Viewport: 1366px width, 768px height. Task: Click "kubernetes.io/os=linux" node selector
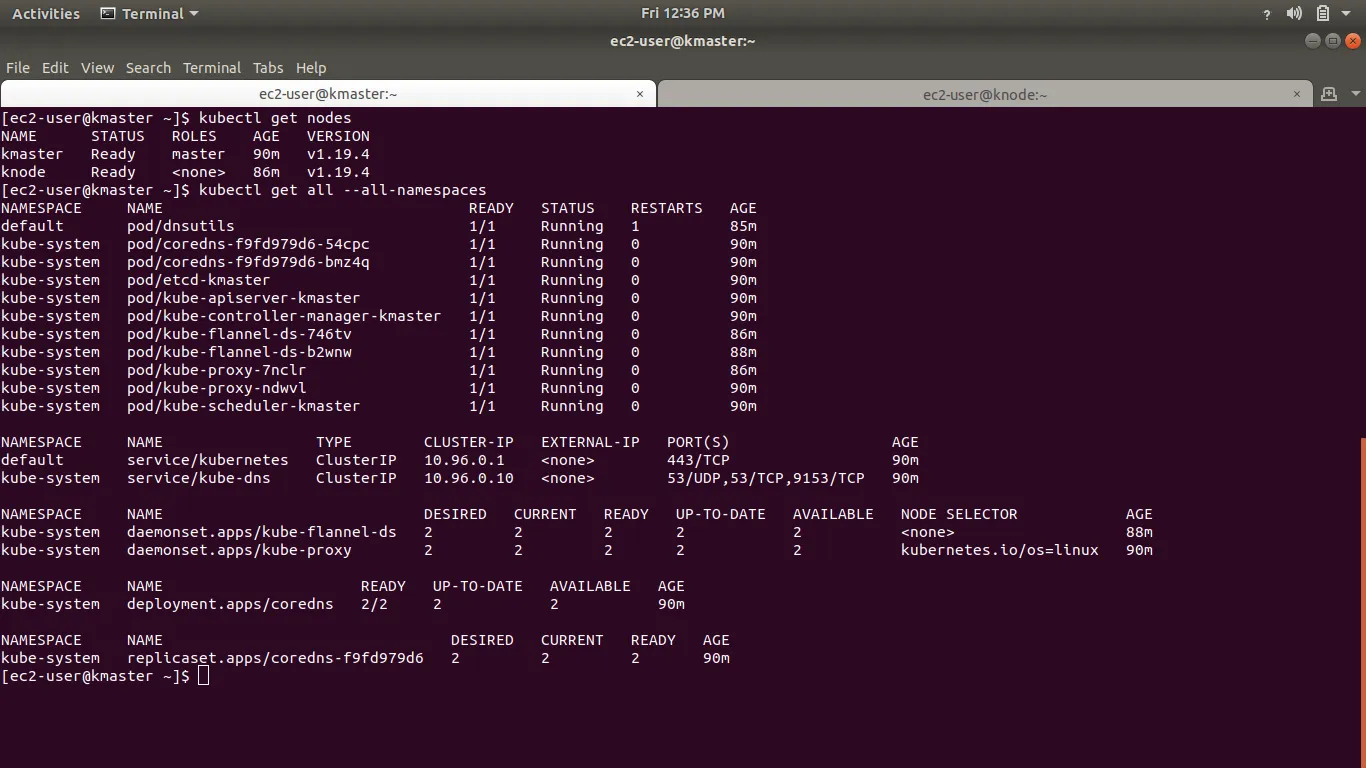pyautogui.click(x=1000, y=550)
